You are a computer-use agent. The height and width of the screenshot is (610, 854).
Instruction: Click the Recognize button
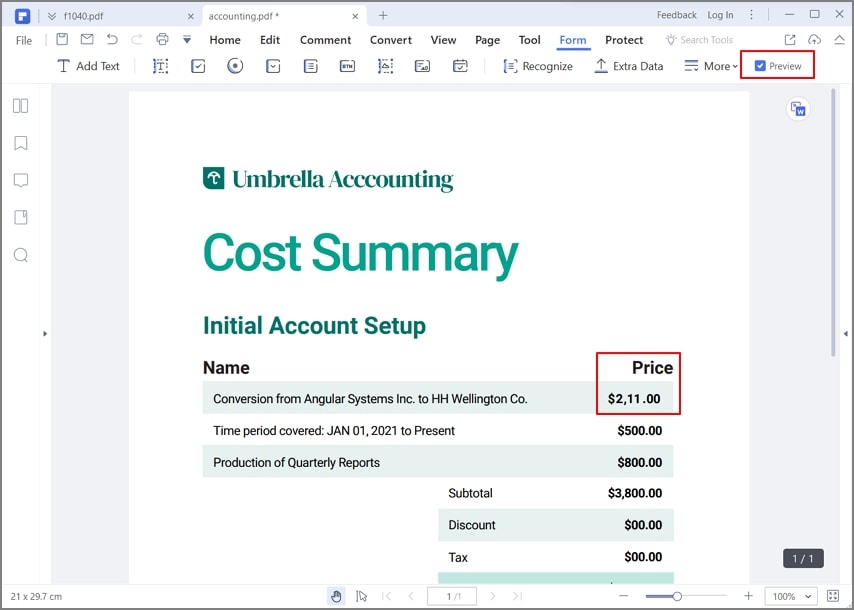coord(538,66)
